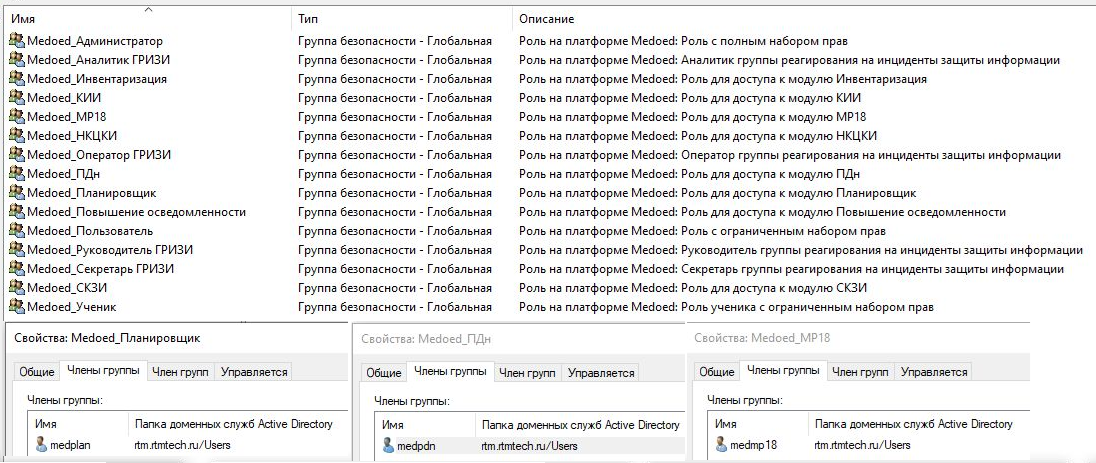This screenshot has width=1096, height=463.
Task: Select the Medoed_Инвентаризация group name
Action: tap(96, 79)
